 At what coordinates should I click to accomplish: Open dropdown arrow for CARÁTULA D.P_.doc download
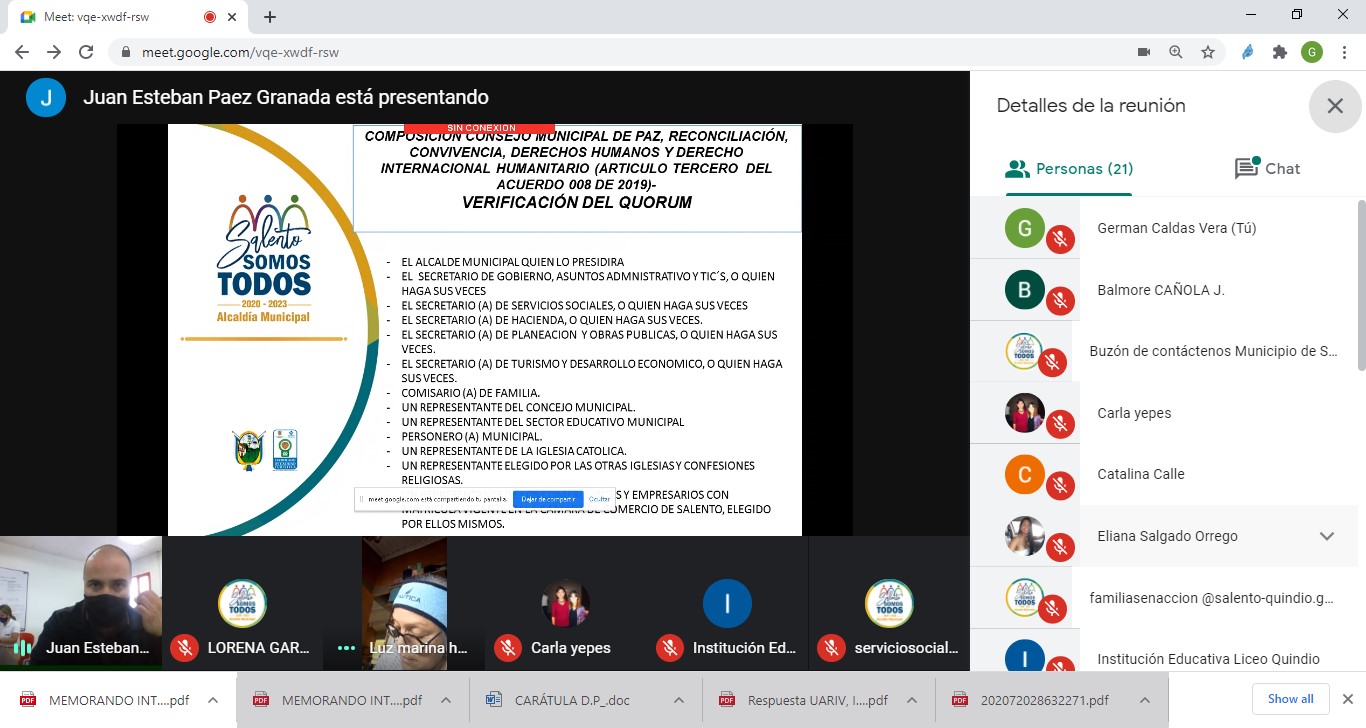(679, 700)
